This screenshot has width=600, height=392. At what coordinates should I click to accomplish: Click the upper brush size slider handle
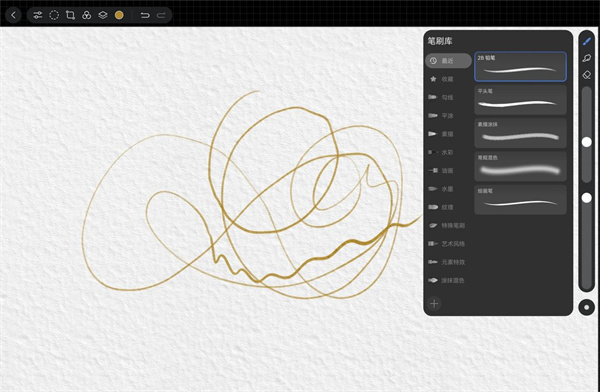587,142
